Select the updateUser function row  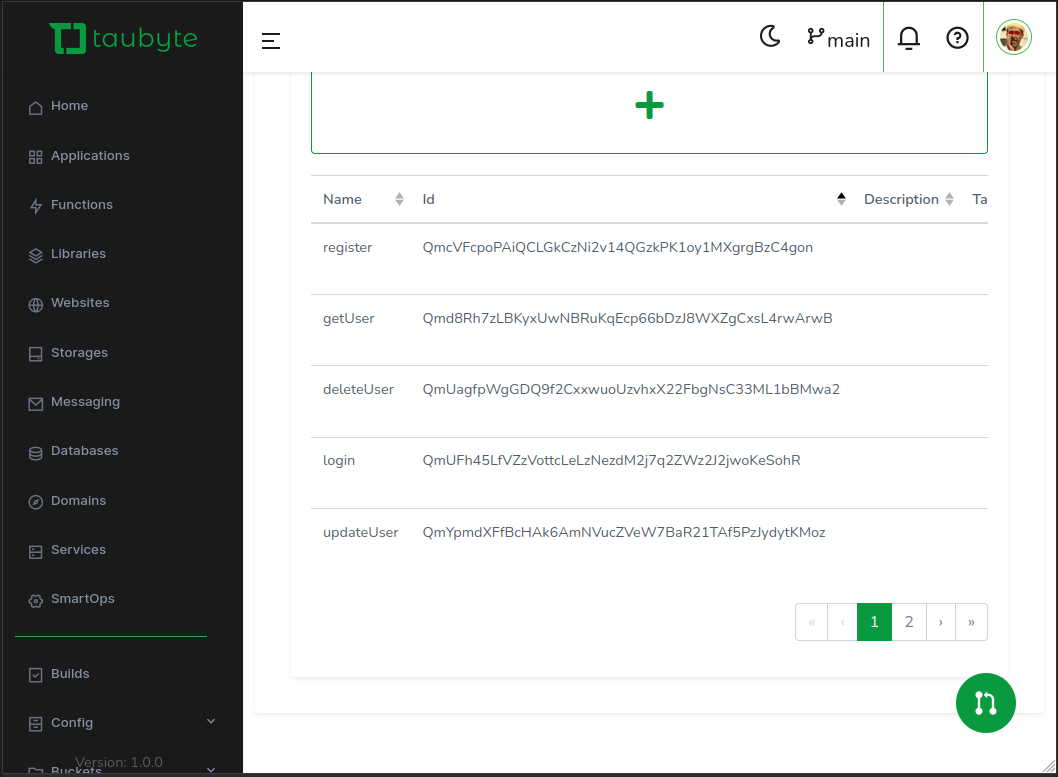coord(649,544)
